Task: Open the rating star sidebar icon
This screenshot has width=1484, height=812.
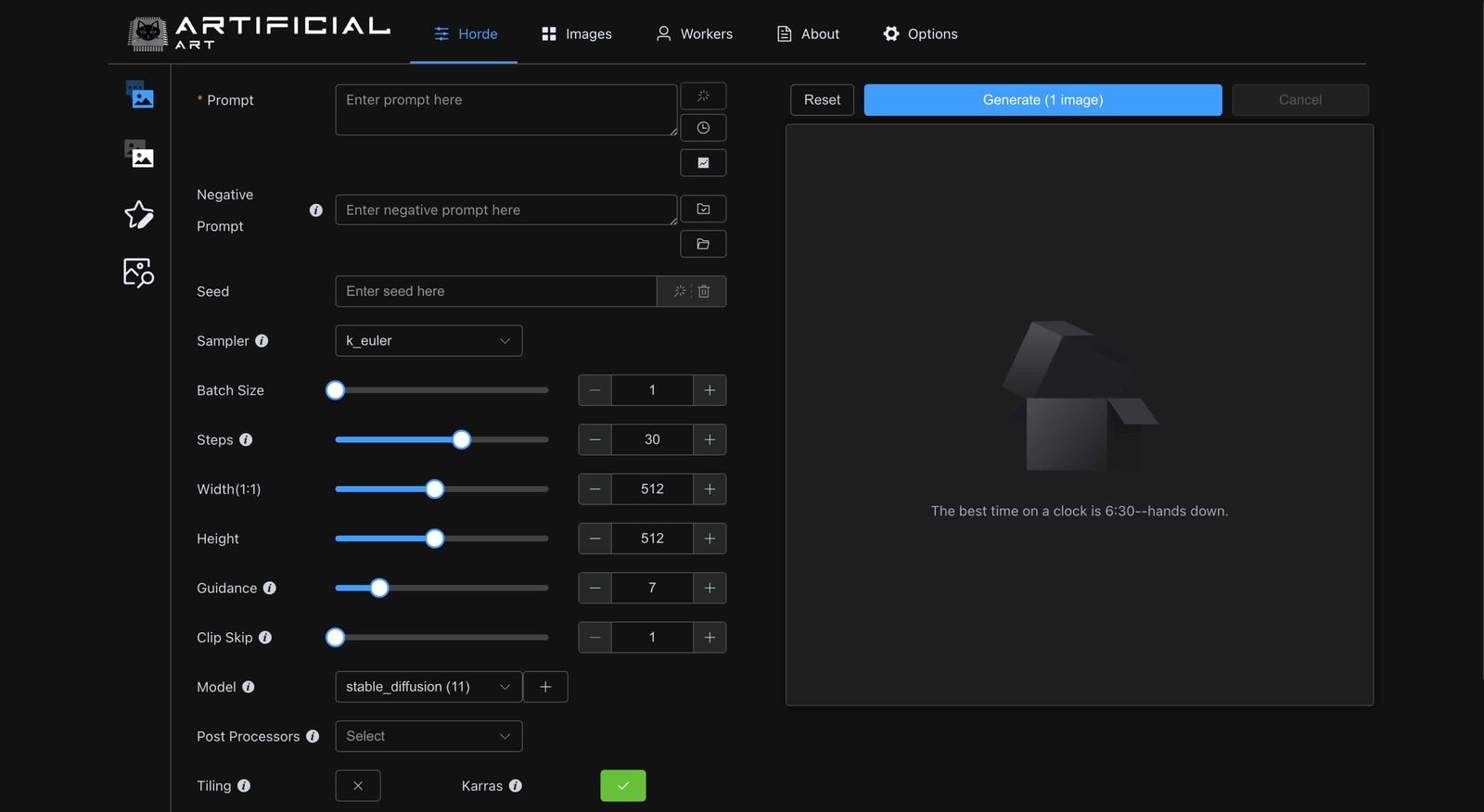Action: pyautogui.click(x=139, y=214)
